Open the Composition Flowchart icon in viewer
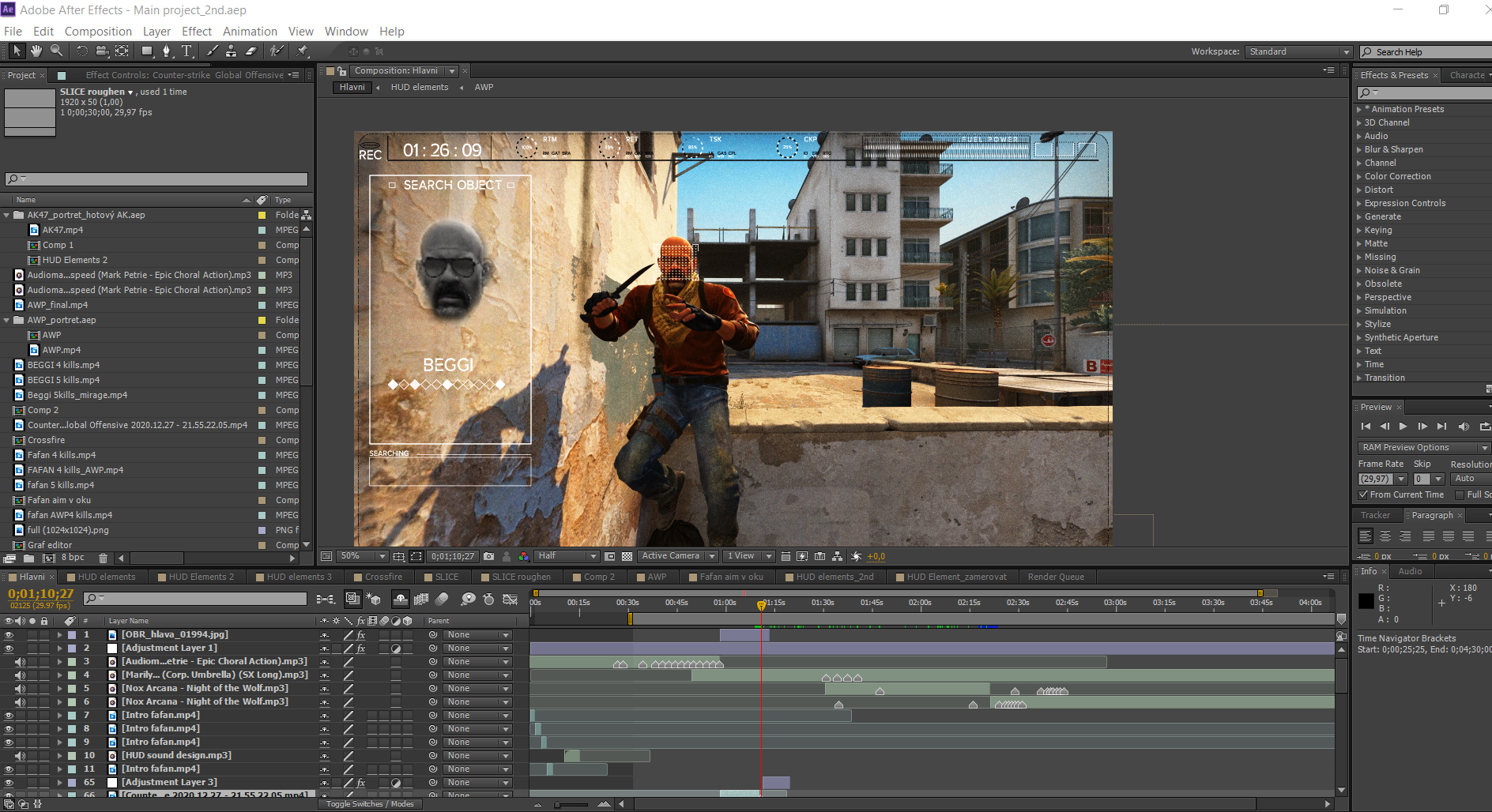The height and width of the screenshot is (812, 1492). (x=837, y=556)
